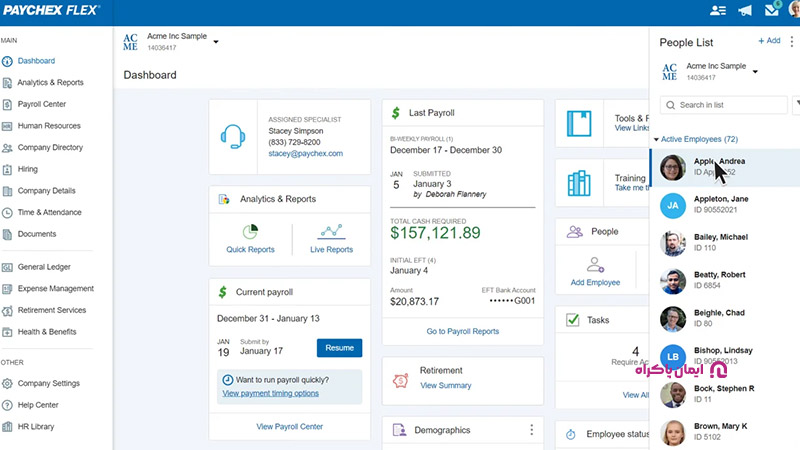
Task: Open Live Reports line chart icon
Action: tap(332, 232)
